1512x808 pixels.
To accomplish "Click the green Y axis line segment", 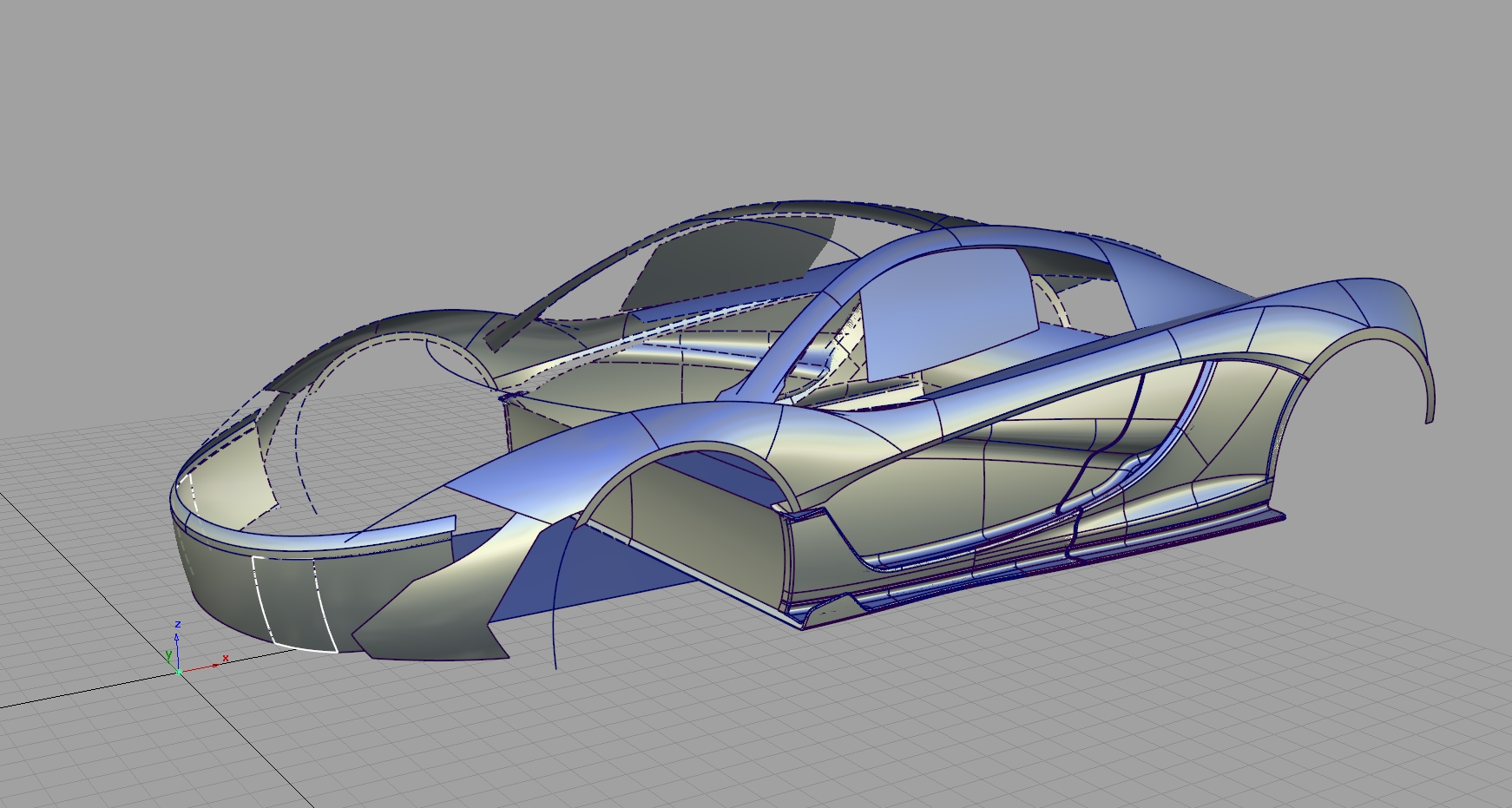I will click(x=174, y=666).
